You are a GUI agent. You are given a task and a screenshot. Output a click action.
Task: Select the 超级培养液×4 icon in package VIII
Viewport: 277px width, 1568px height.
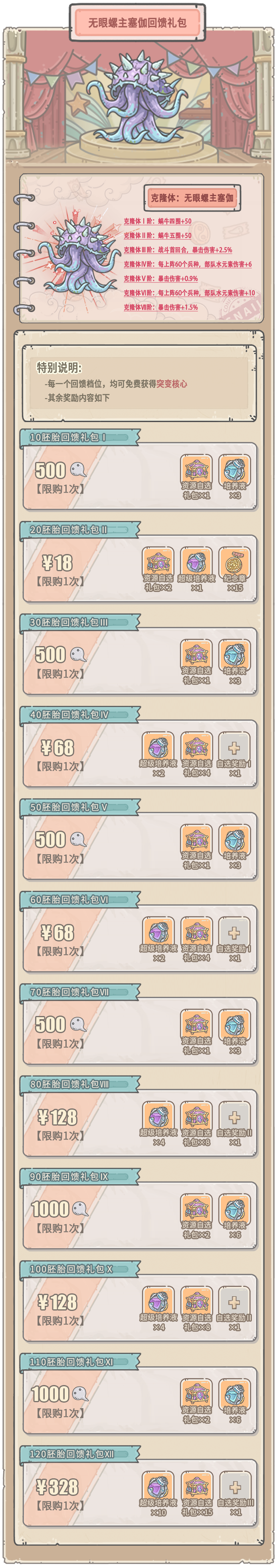coord(158,1118)
